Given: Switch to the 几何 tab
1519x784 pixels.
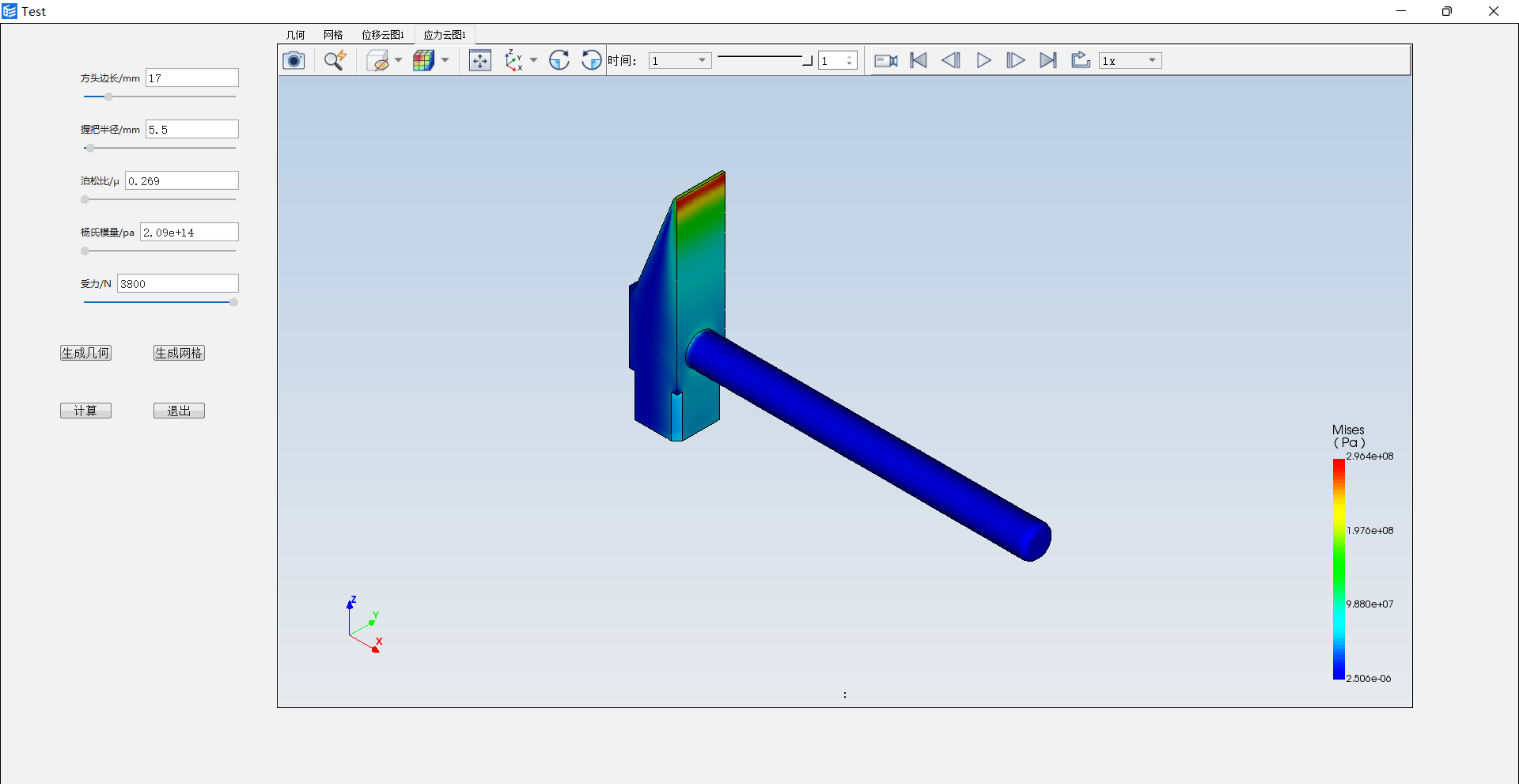Looking at the screenshot, I should point(295,35).
